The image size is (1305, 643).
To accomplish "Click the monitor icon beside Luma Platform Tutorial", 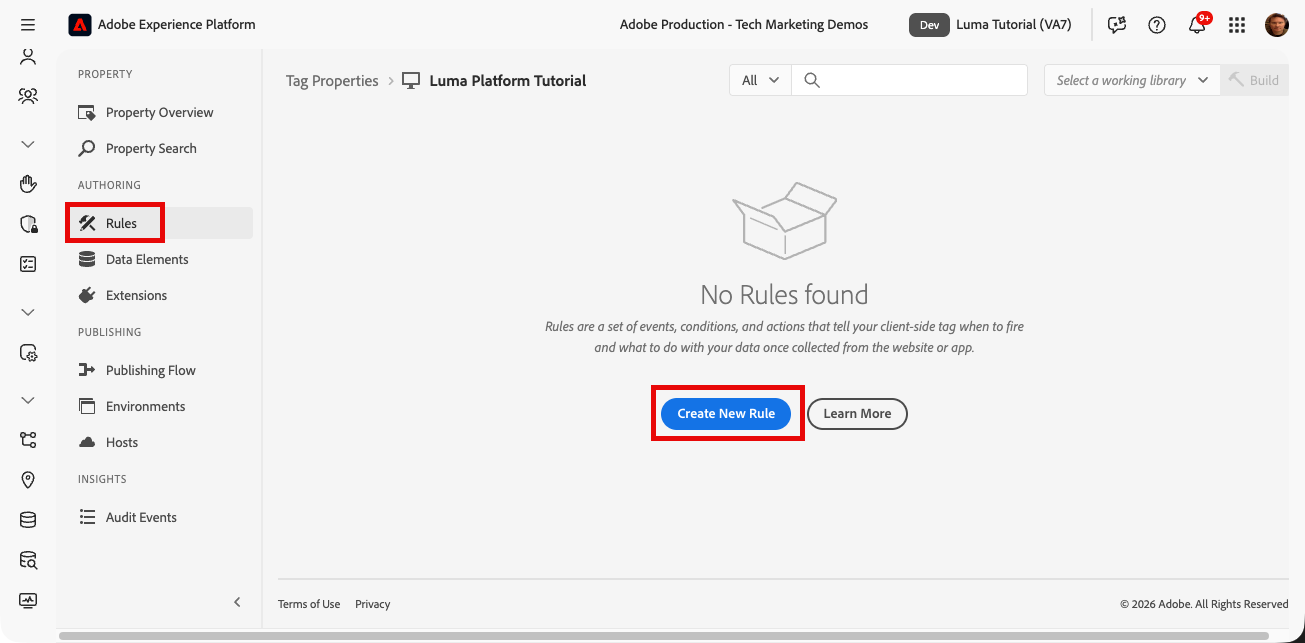I will click(x=411, y=81).
